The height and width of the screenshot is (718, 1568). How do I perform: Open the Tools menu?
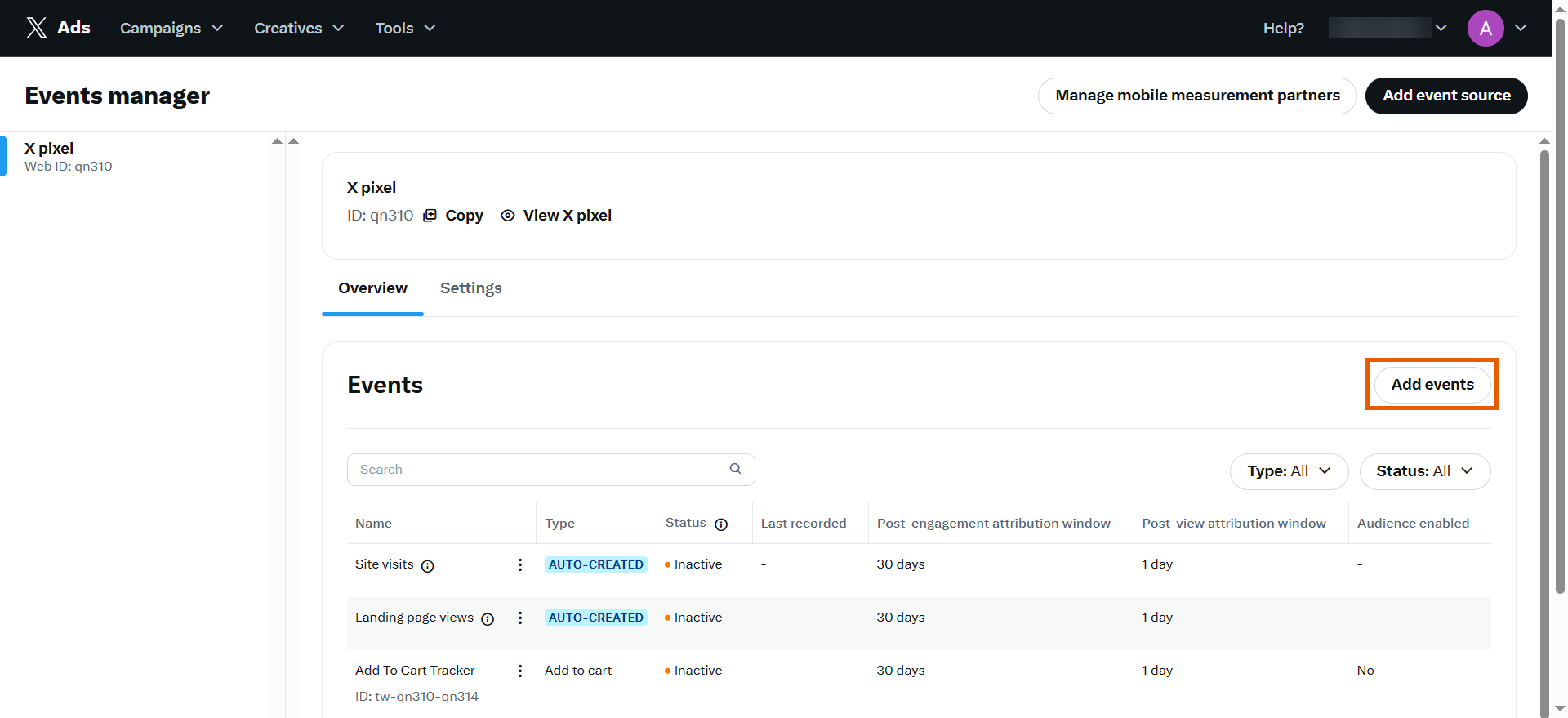pos(405,28)
